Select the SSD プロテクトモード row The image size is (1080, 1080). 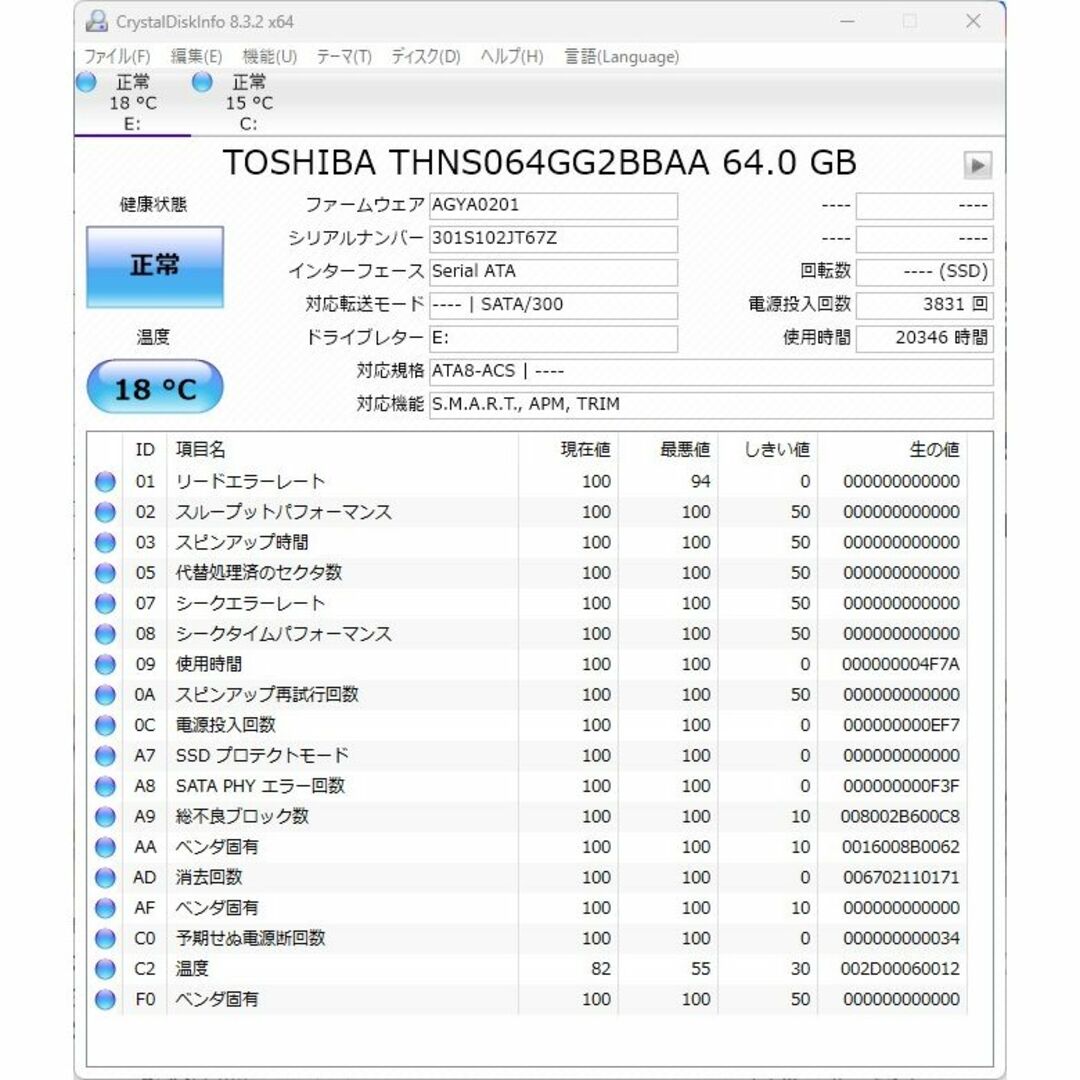[528, 756]
